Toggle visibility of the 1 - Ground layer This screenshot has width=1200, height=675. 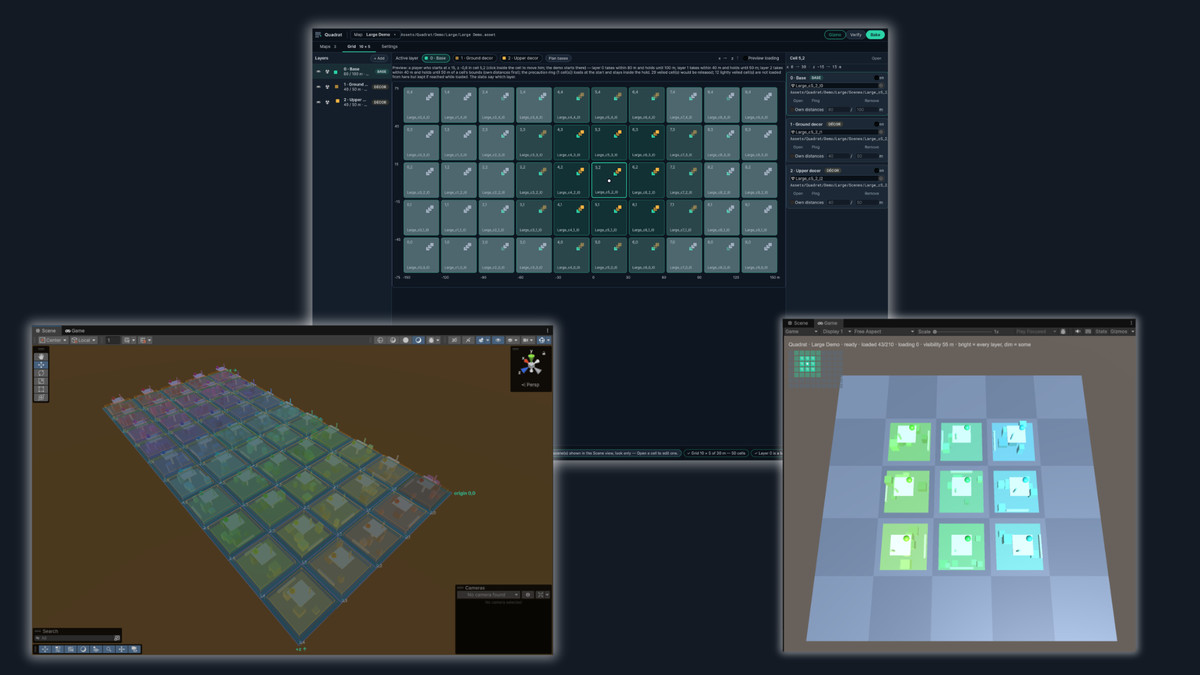click(x=319, y=87)
